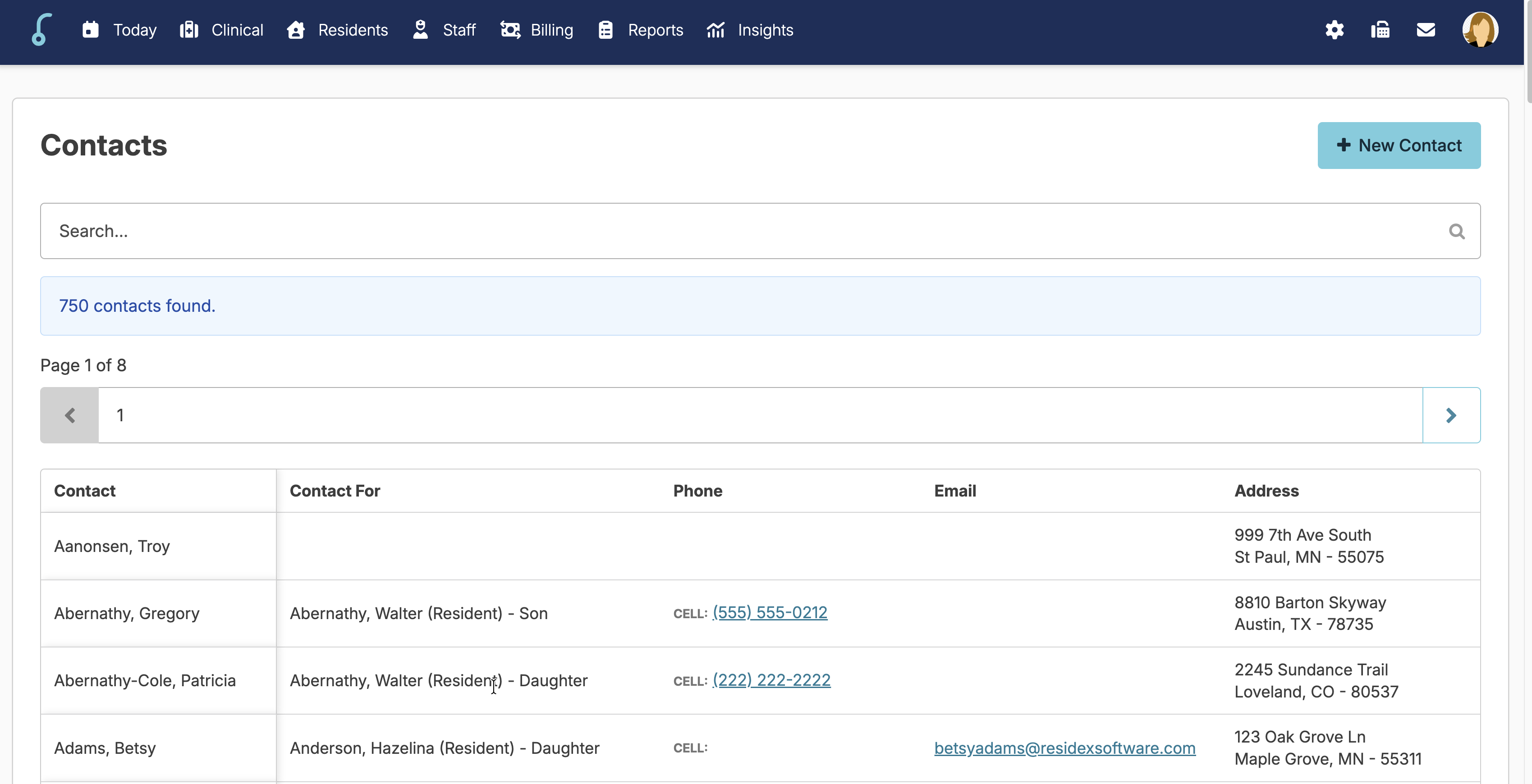Click the Email column header

[x=954, y=490]
